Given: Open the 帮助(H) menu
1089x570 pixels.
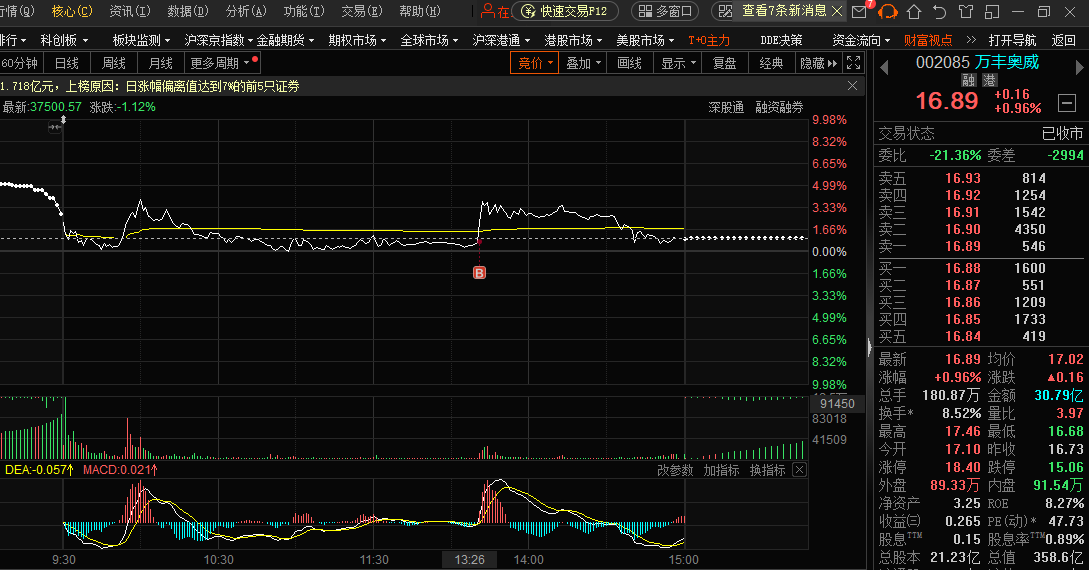Looking at the screenshot, I should 419,11.
